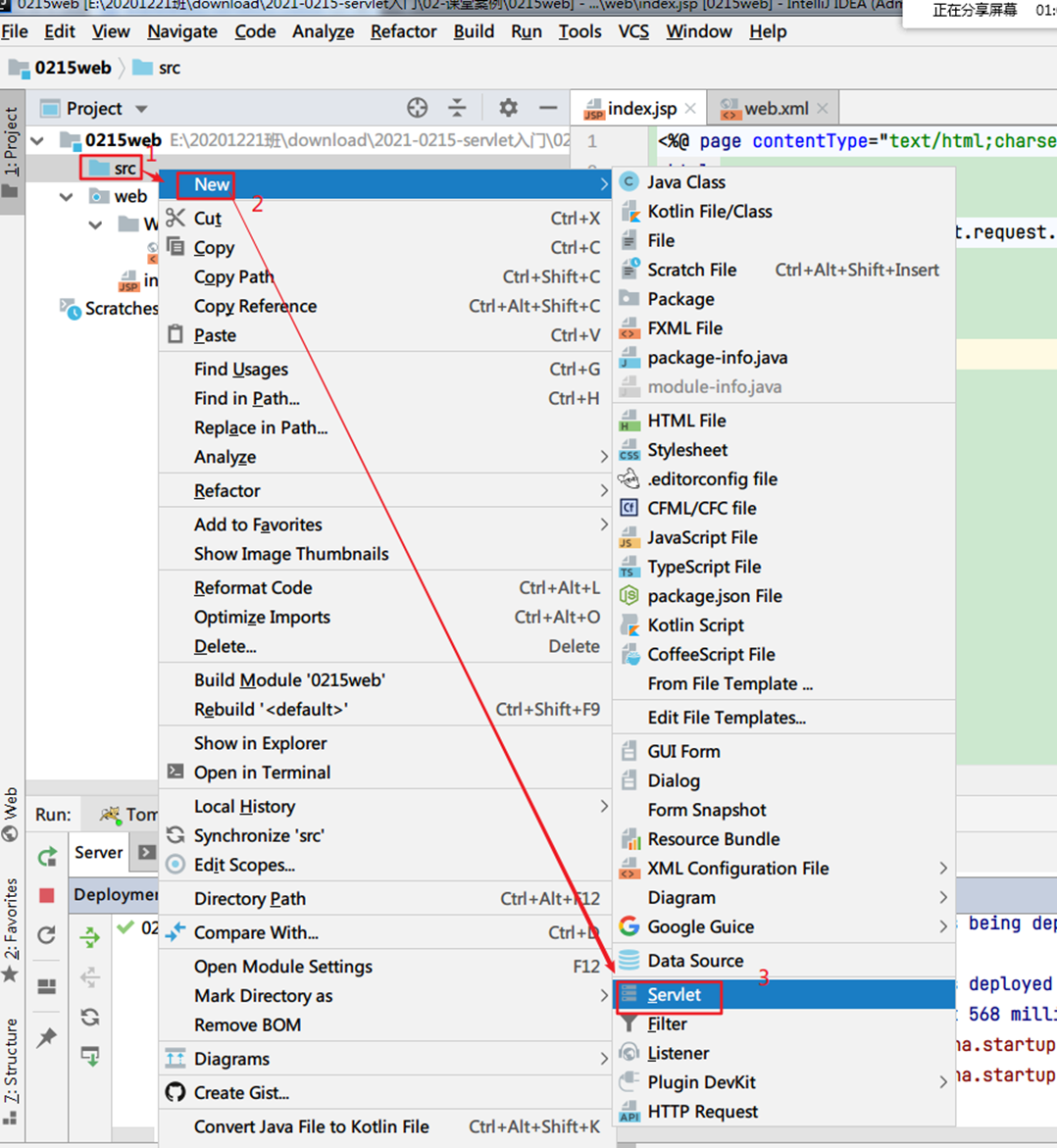
Task: Click the Rerun green arrow in Run panel
Action: coord(48,856)
